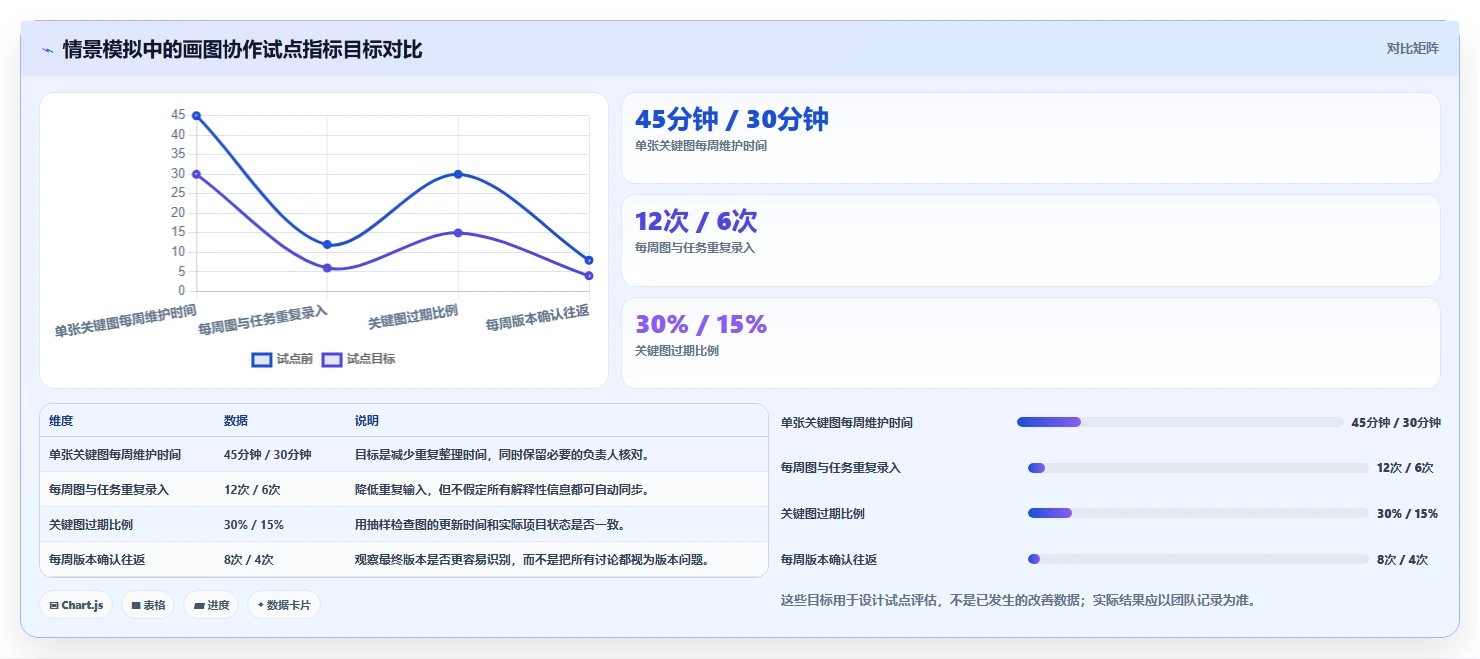The width and height of the screenshot is (1480, 659).
Task: Click the 试点前 data point at value 12
Action: (327, 244)
